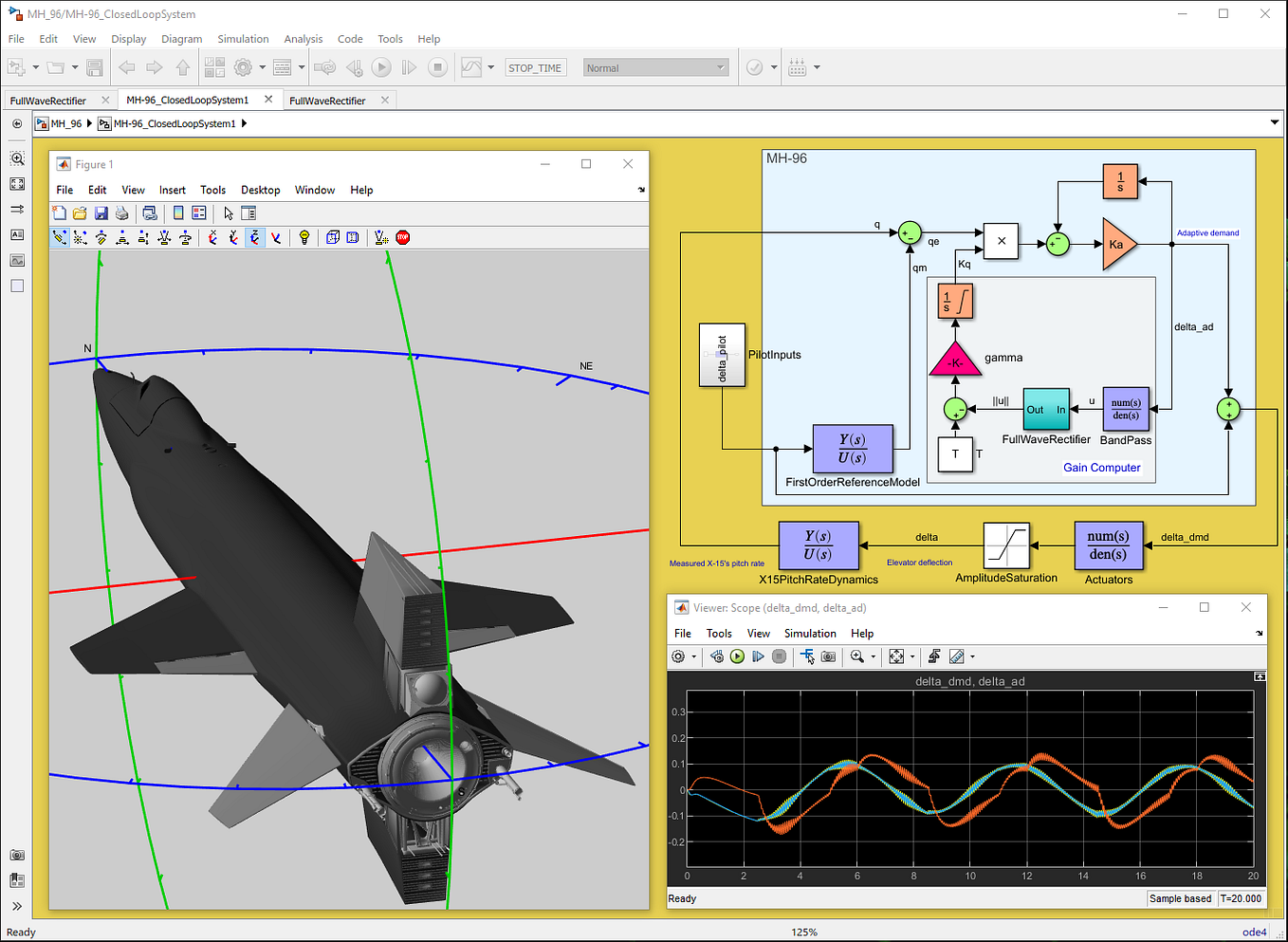Select the print icon in Figure 1 toolbar
The image size is (1288, 942).
pyautogui.click(x=121, y=212)
